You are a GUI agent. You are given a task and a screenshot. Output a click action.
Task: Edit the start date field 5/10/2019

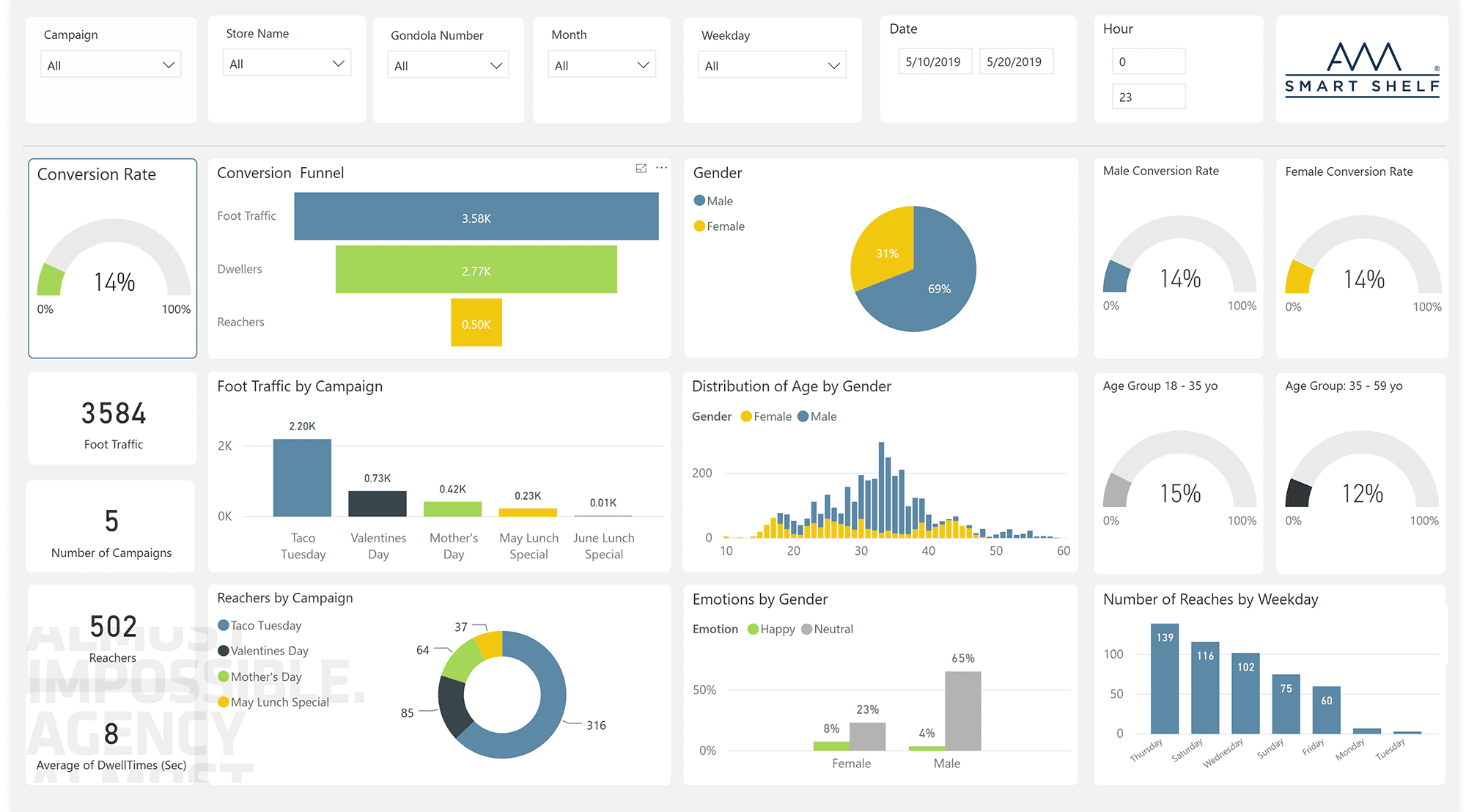coord(935,61)
